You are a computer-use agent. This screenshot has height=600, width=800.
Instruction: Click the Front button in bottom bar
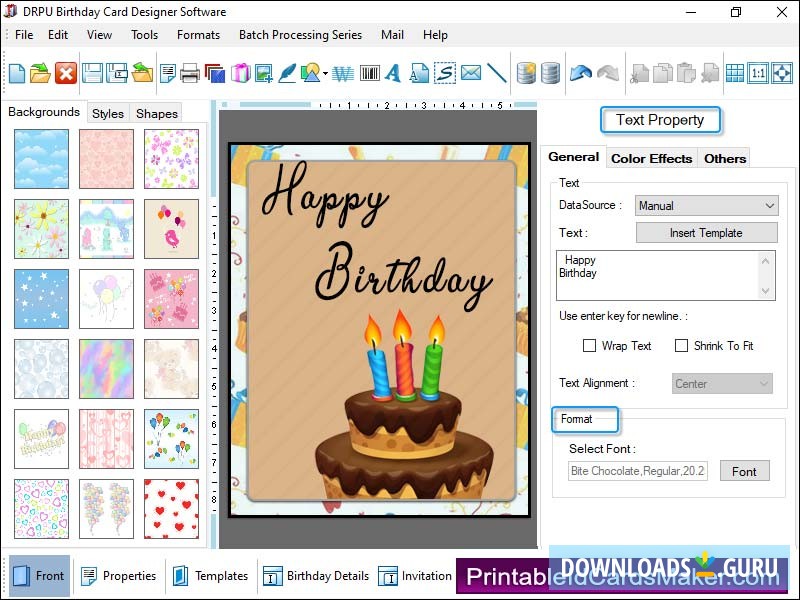pos(39,576)
